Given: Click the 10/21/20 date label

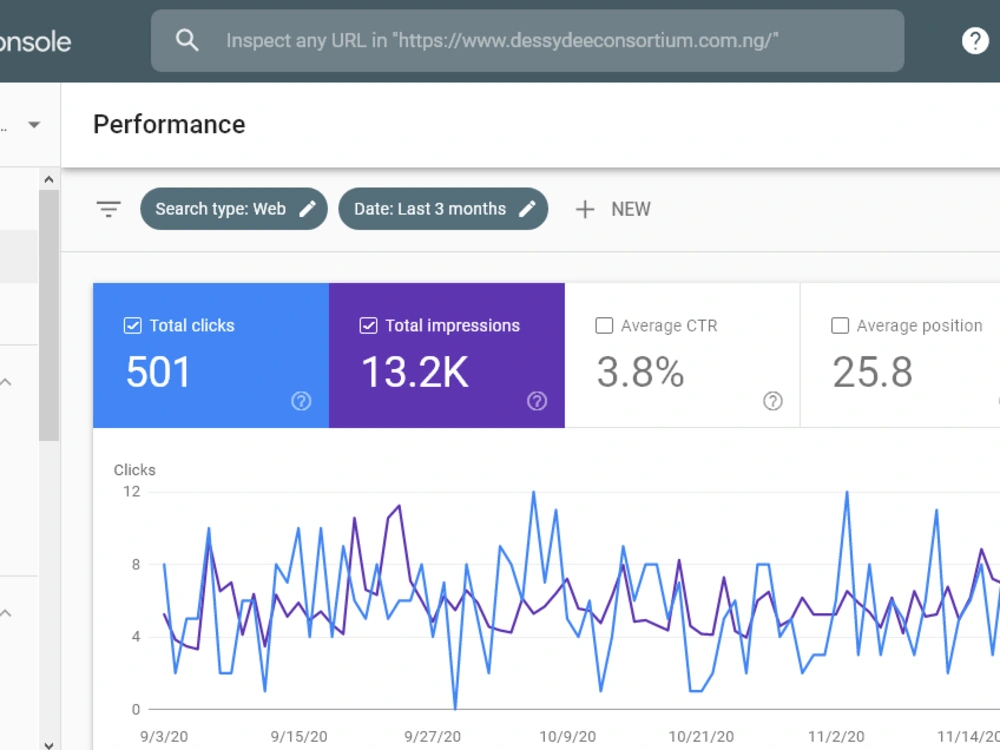Looking at the screenshot, I should (701, 737).
